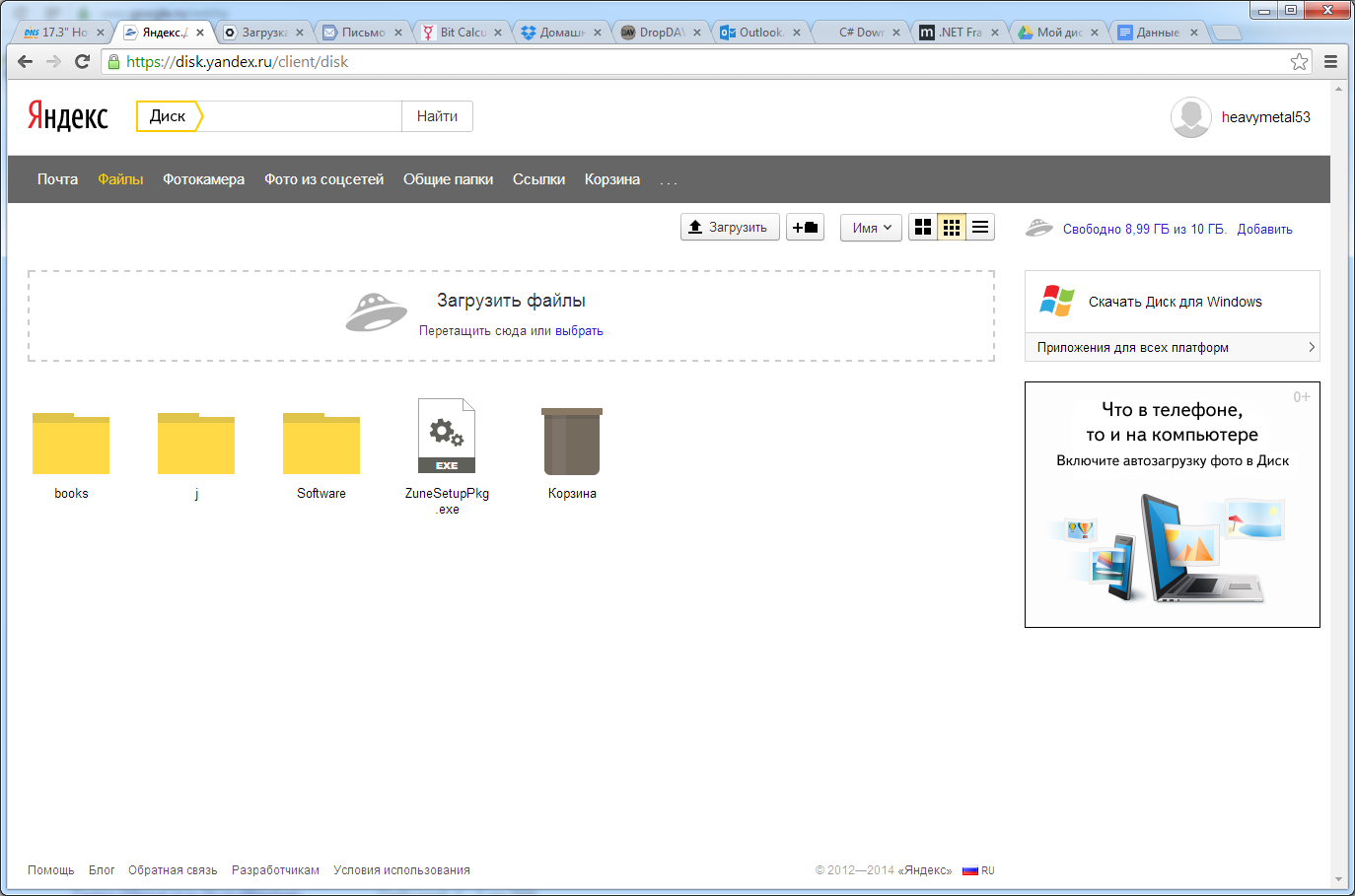This screenshot has height=896, width=1355.
Task: Expand the more menu ellipsis
Action: (669, 180)
